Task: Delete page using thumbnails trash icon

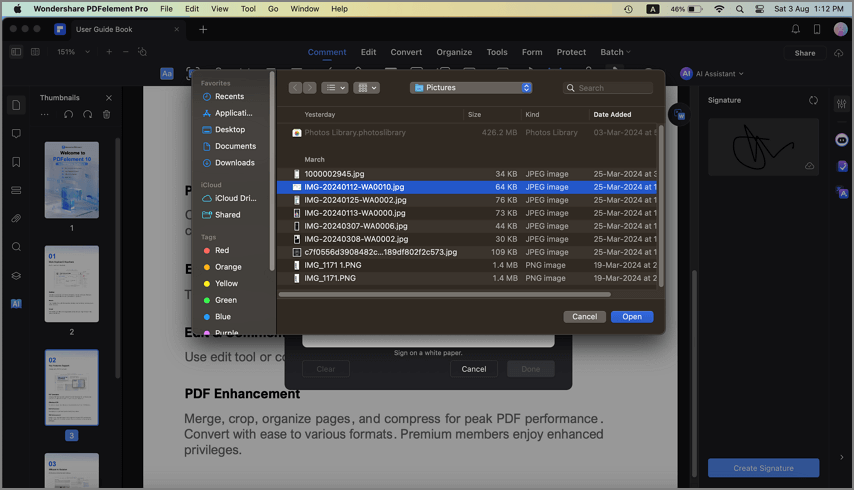Action: point(107,114)
